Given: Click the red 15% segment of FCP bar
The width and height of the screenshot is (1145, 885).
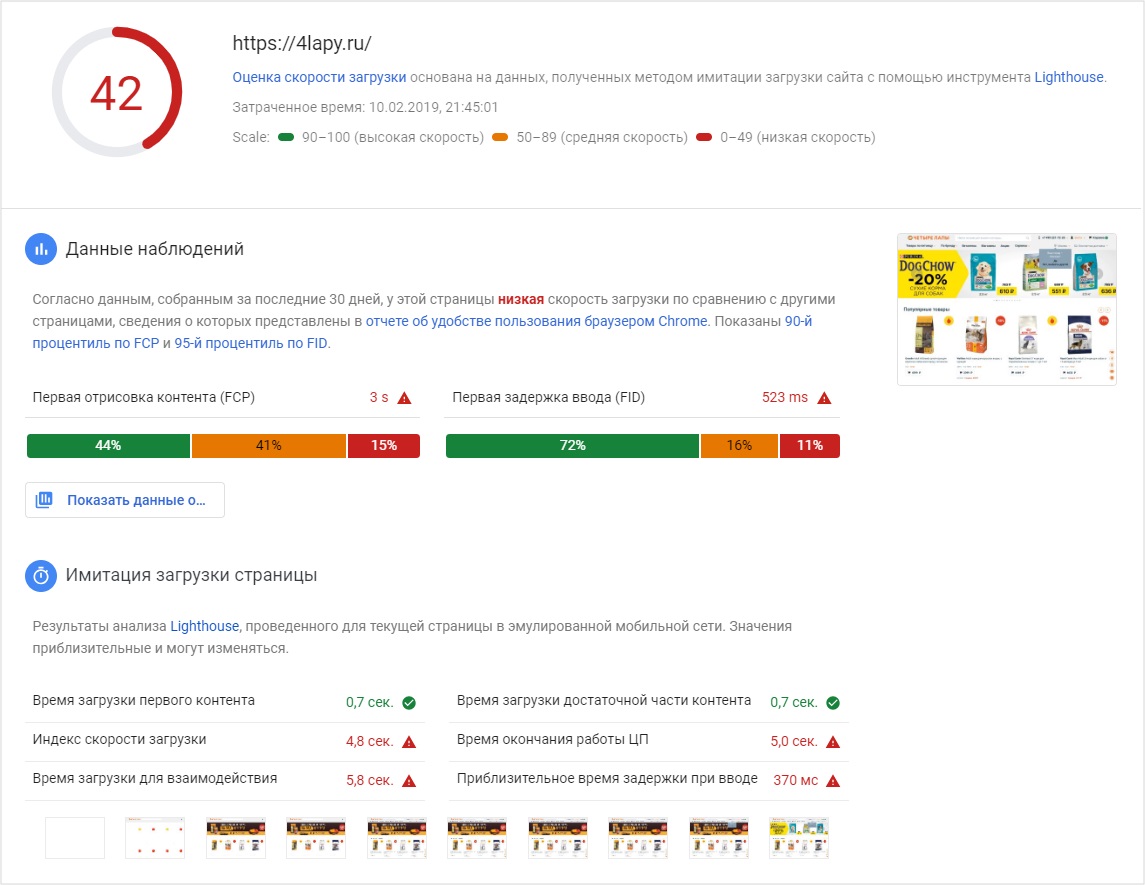Looking at the screenshot, I should pos(384,446).
